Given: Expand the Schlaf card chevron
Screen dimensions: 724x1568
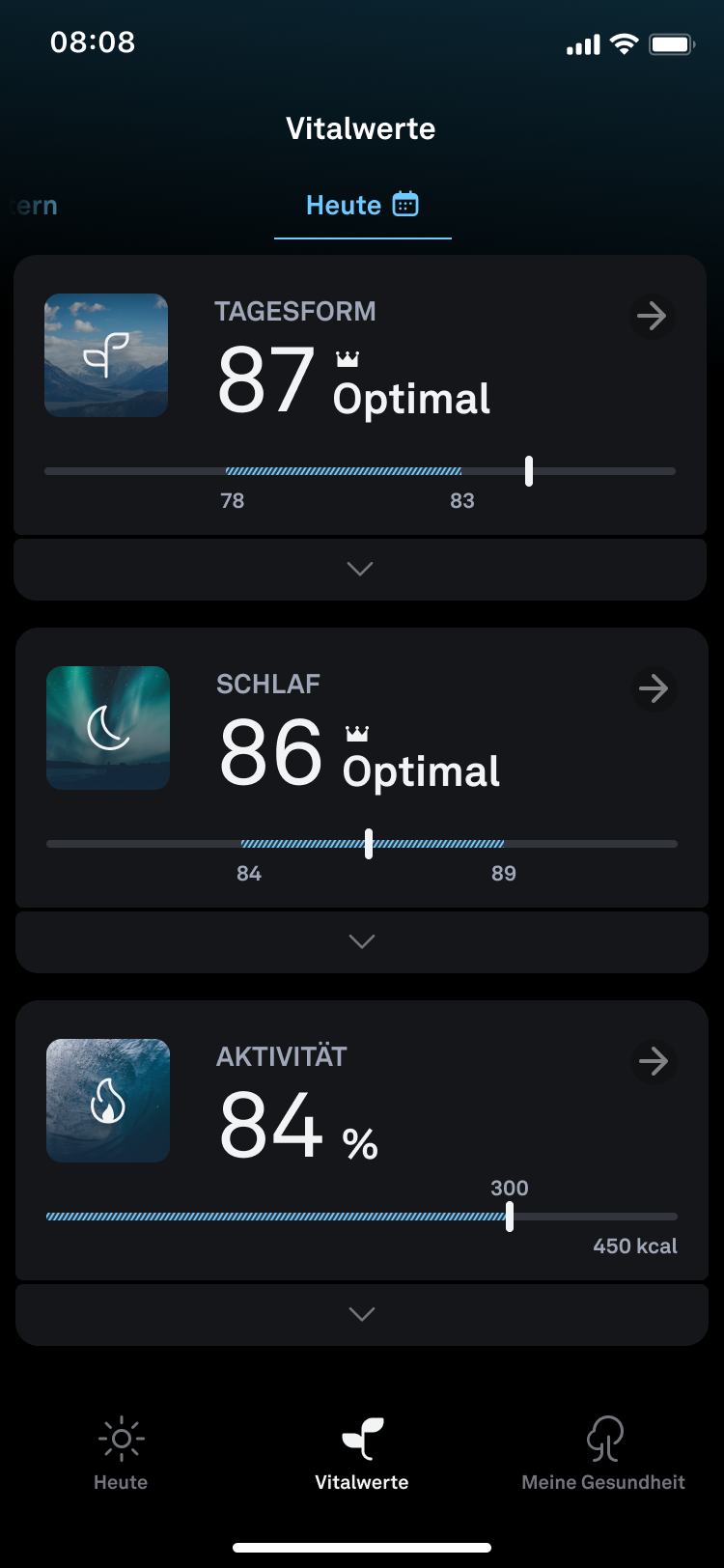Looking at the screenshot, I should point(362,941).
